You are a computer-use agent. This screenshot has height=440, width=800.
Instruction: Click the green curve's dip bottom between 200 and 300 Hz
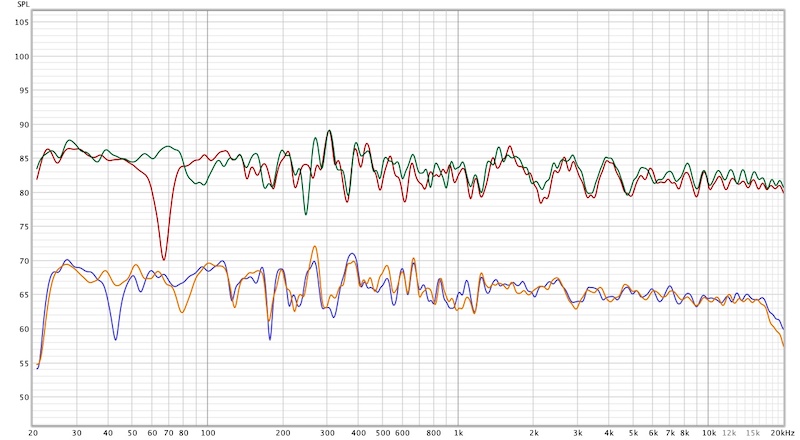pyautogui.click(x=306, y=214)
